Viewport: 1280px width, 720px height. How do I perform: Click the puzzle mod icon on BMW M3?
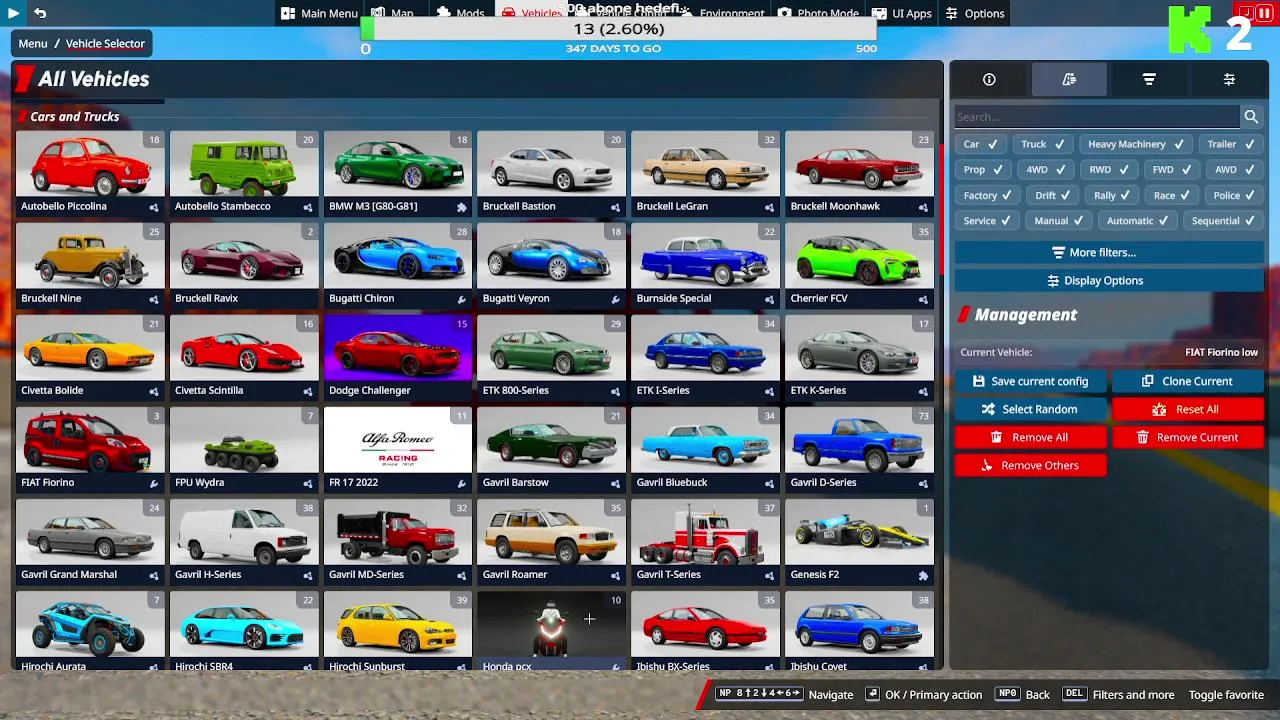point(461,207)
